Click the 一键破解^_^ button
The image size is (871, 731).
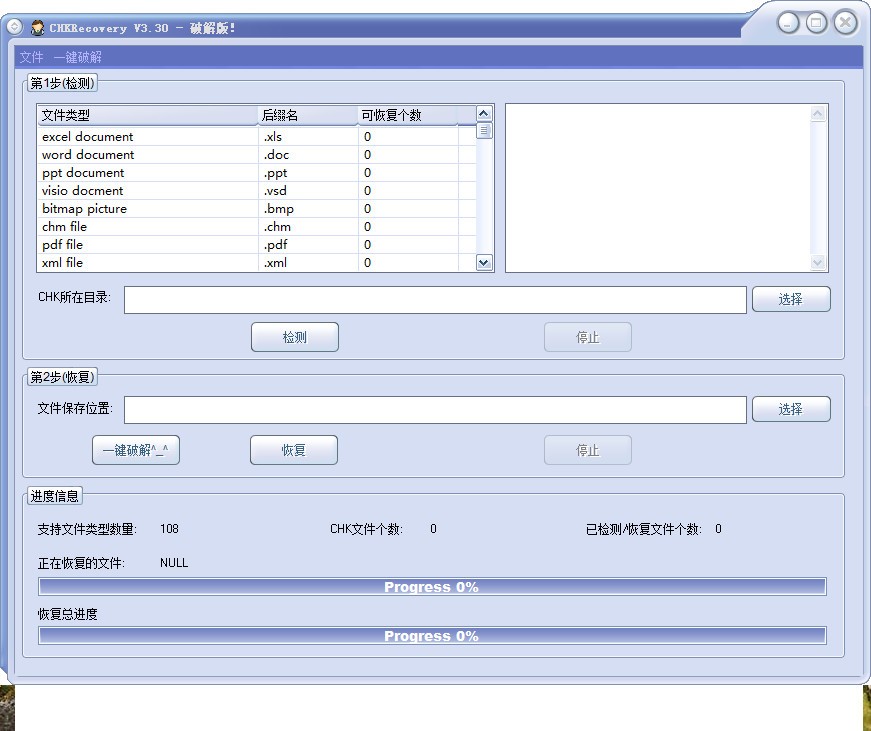[136, 450]
